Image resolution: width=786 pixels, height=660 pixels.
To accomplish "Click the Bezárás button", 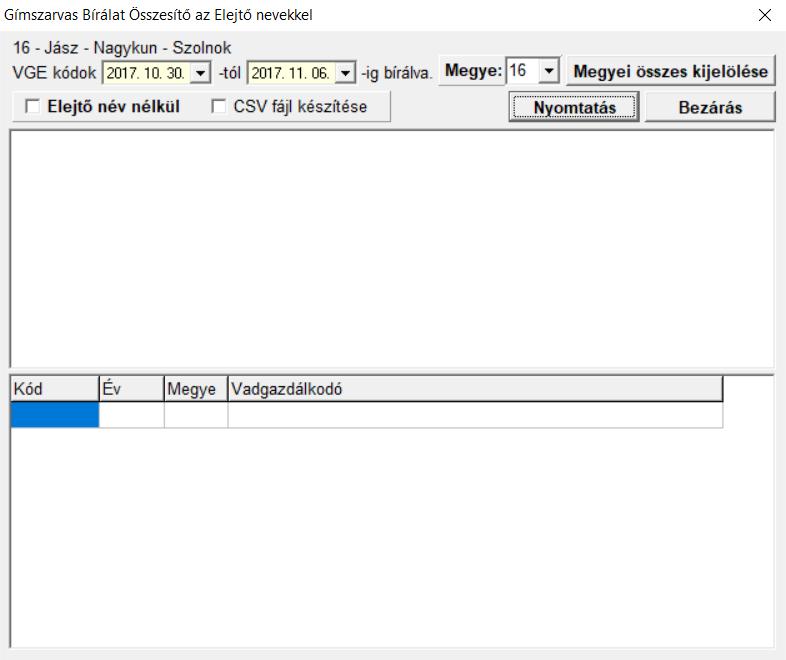I will [x=710, y=107].
